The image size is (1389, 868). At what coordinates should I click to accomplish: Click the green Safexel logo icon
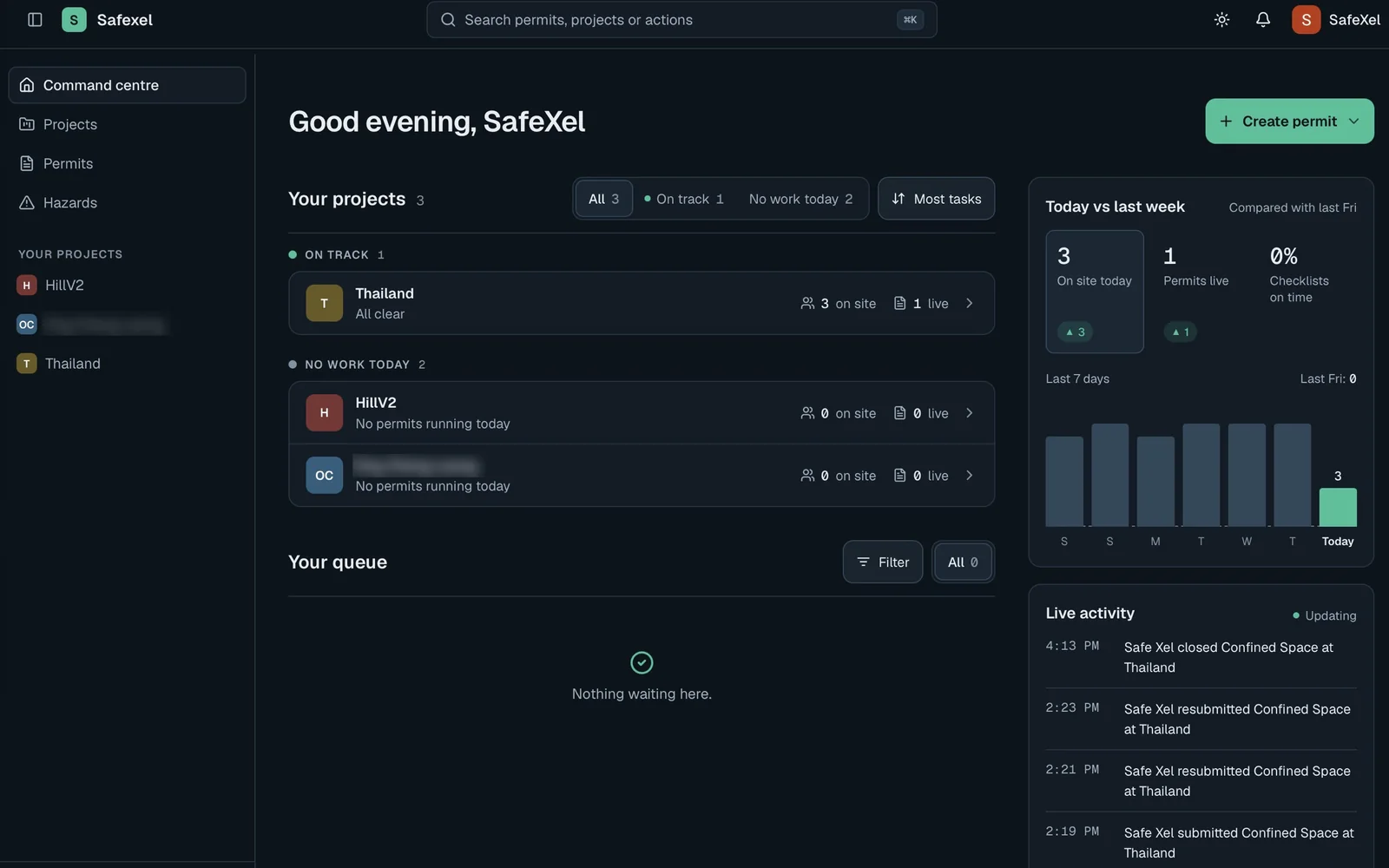(74, 19)
